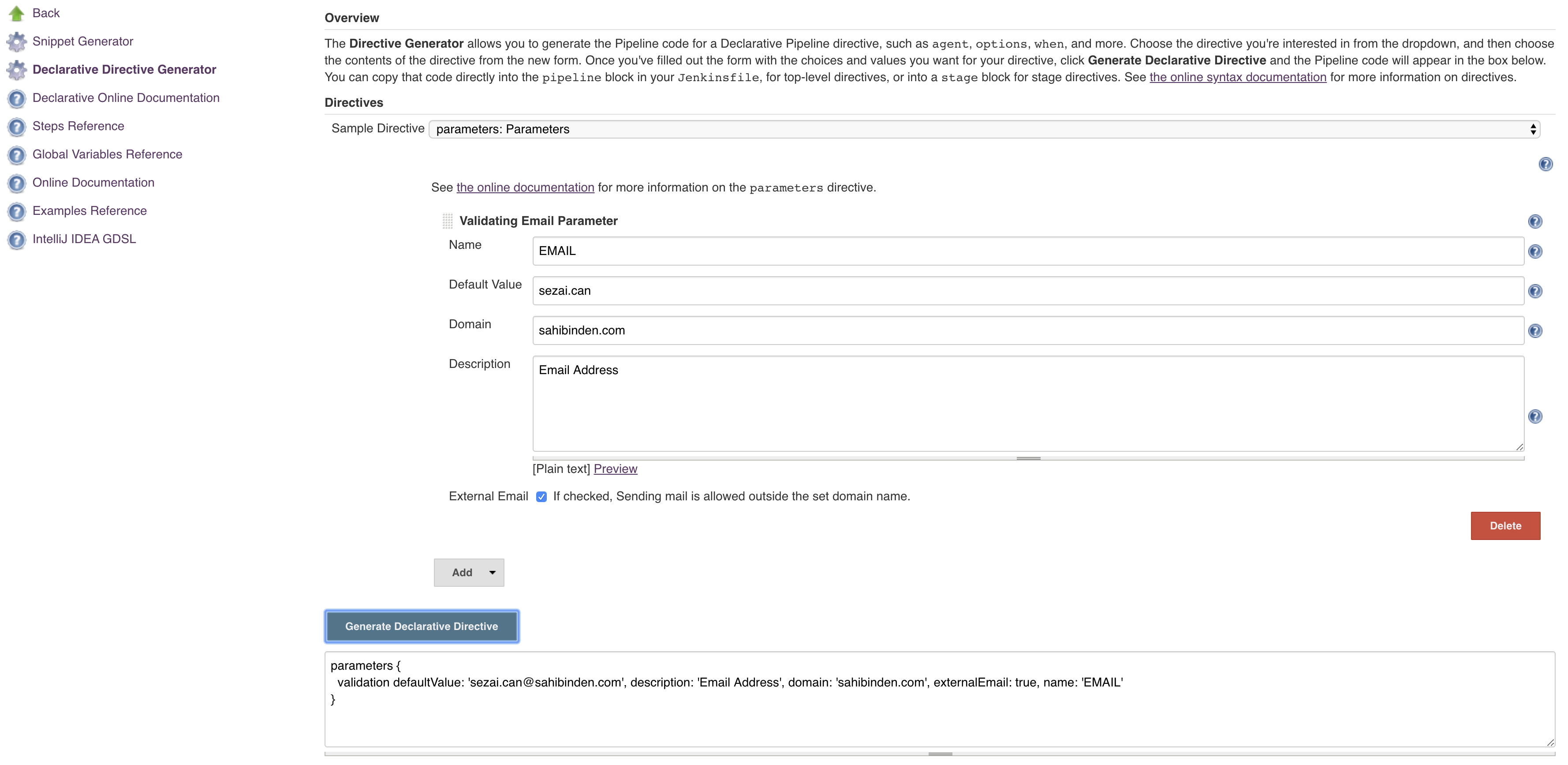Image resolution: width=1568 pixels, height=765 pixels.
Task: Click the generated parameters output textarea
Action: (x=940, y=699)
